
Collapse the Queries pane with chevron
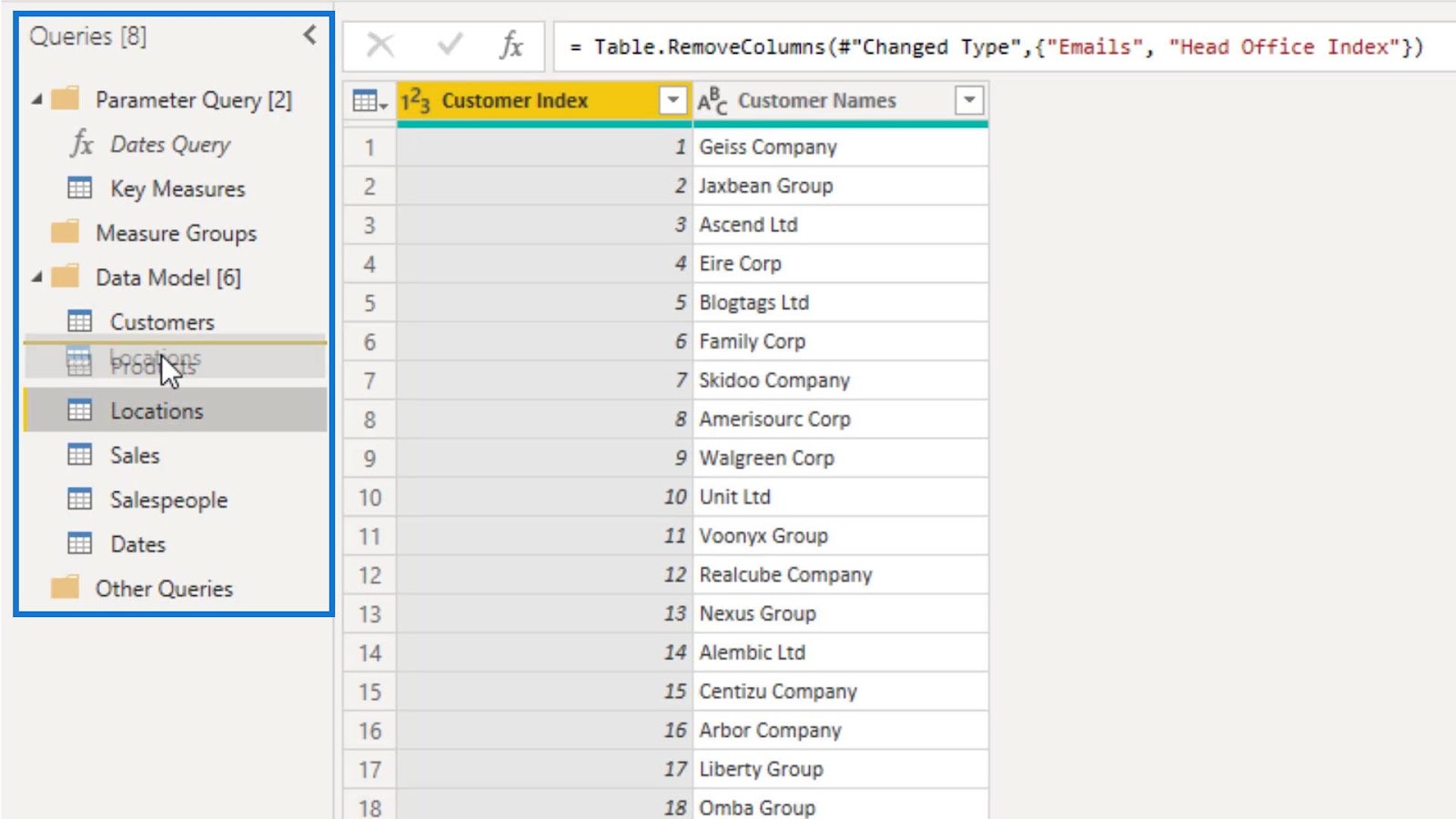(309, 35)
